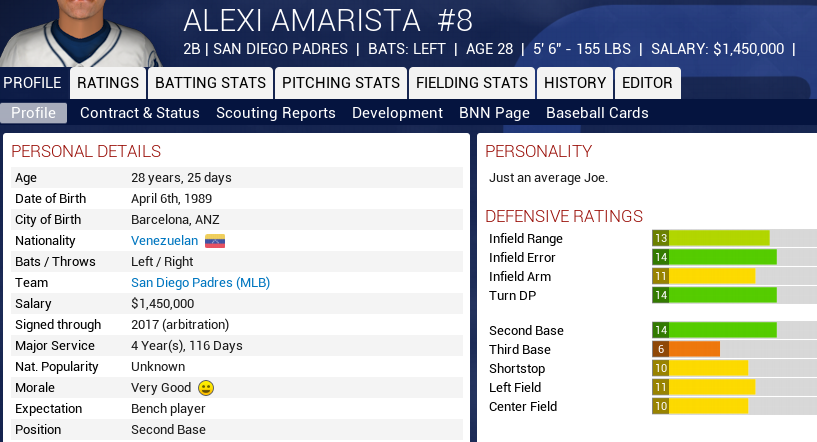Open the Development subpage
Image resolution: width=817 pixels, height=442 pixels.
[397, 113]
